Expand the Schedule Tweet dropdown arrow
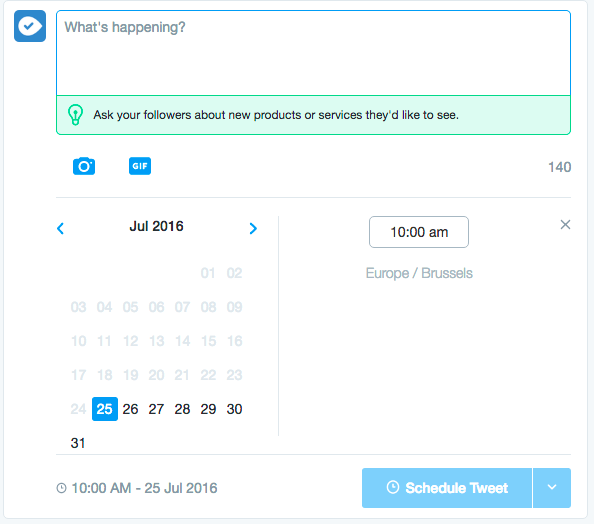The height and width of the screenshot is (524, 594). click(x=552, y=488)
